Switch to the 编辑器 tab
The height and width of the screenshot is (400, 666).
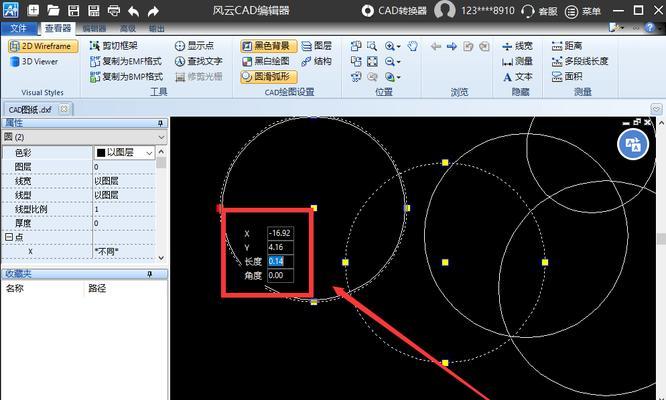pos(94,28)
